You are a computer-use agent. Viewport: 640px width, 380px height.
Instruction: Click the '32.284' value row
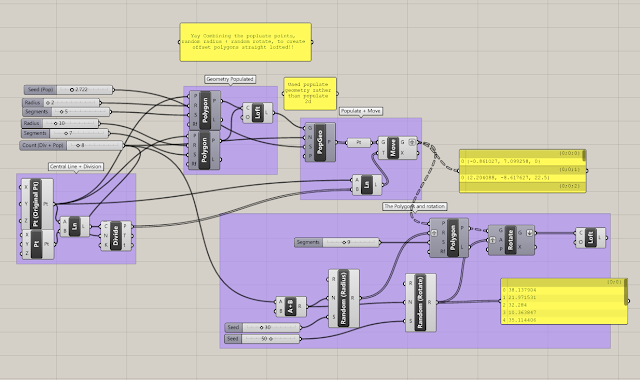[562, 305]
